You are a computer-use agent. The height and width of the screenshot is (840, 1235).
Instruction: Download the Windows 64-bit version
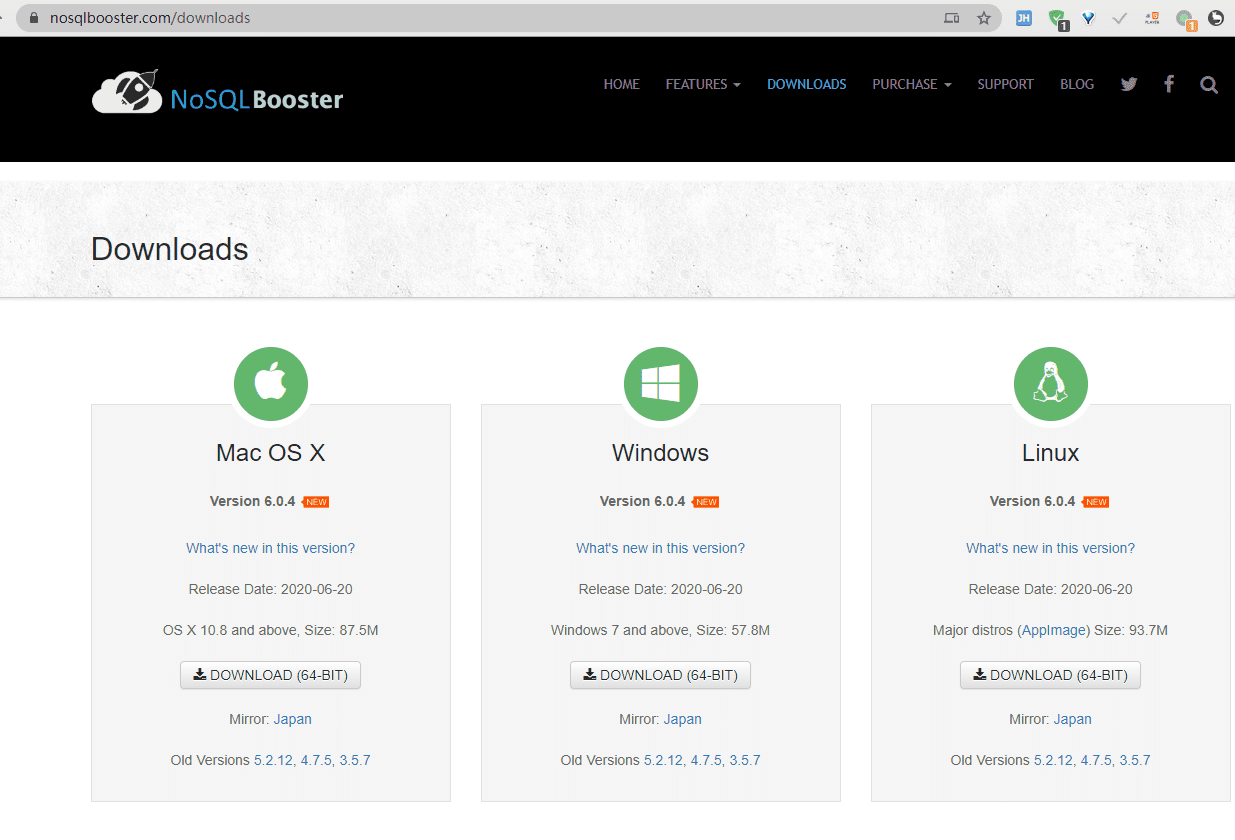(660, 675)
